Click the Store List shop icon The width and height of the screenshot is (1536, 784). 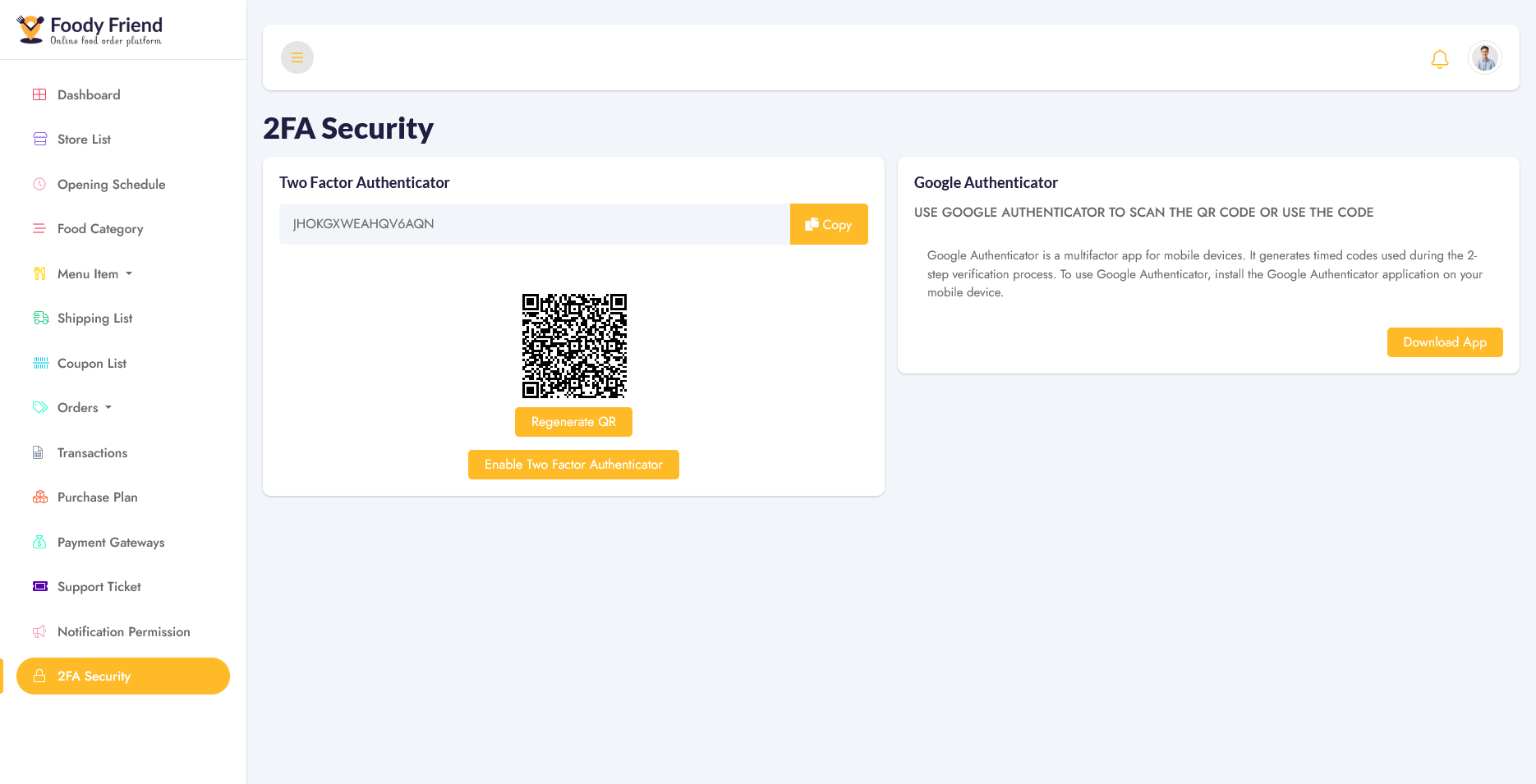point(39,139)
